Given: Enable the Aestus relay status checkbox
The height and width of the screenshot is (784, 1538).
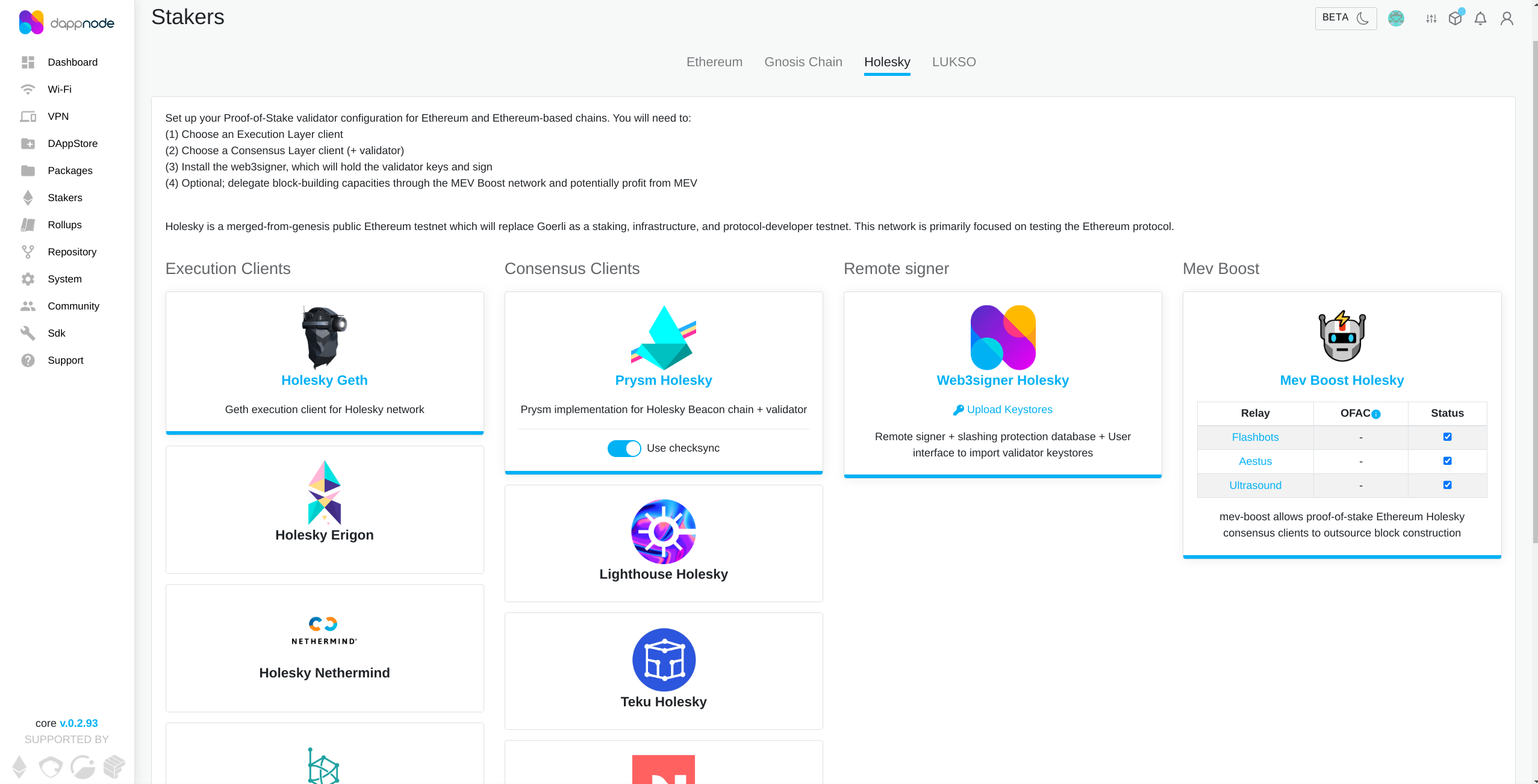Looking at the screenshot, I should pos(1448,461).
